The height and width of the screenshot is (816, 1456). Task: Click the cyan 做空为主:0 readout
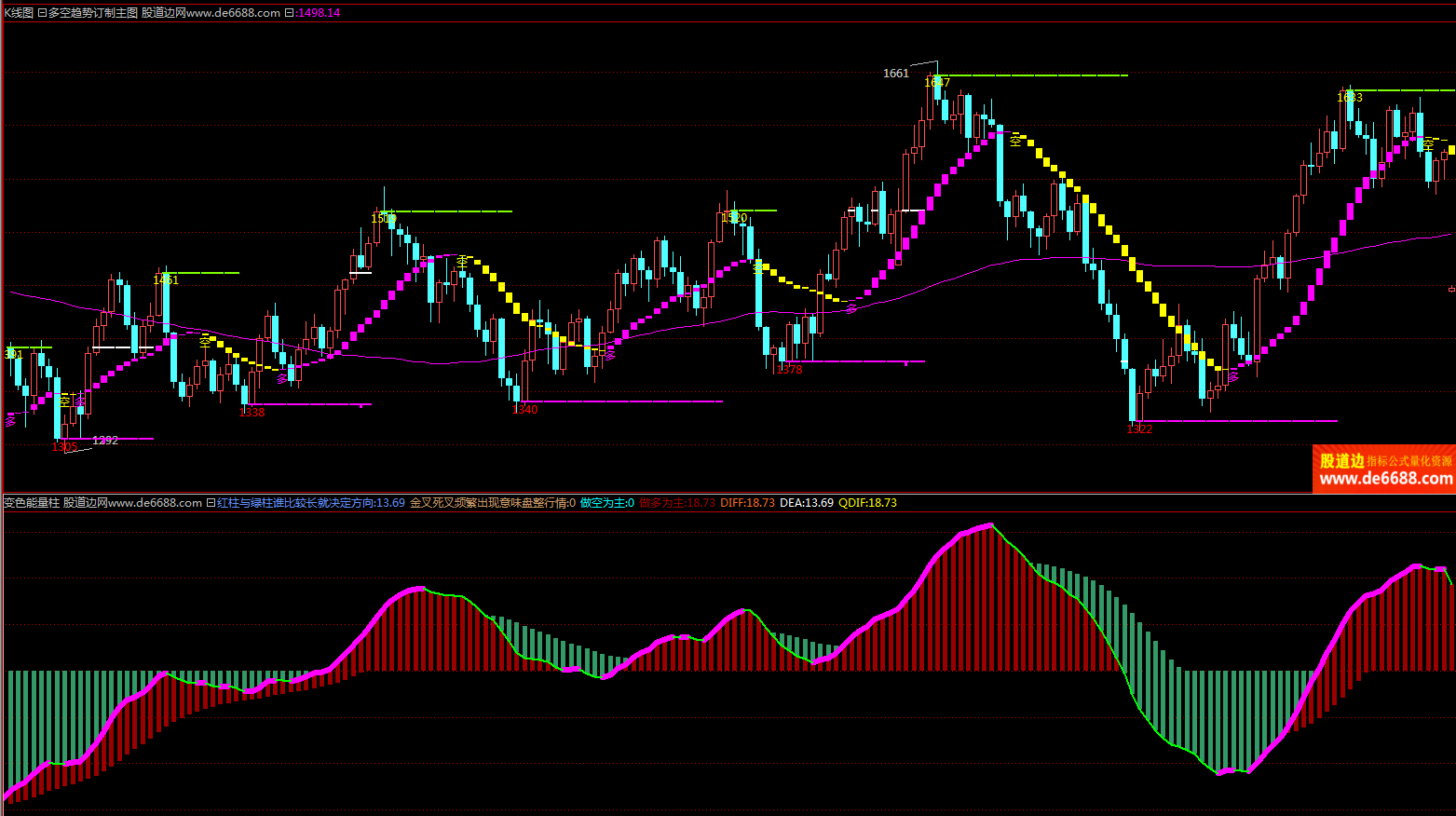point(606,503)
